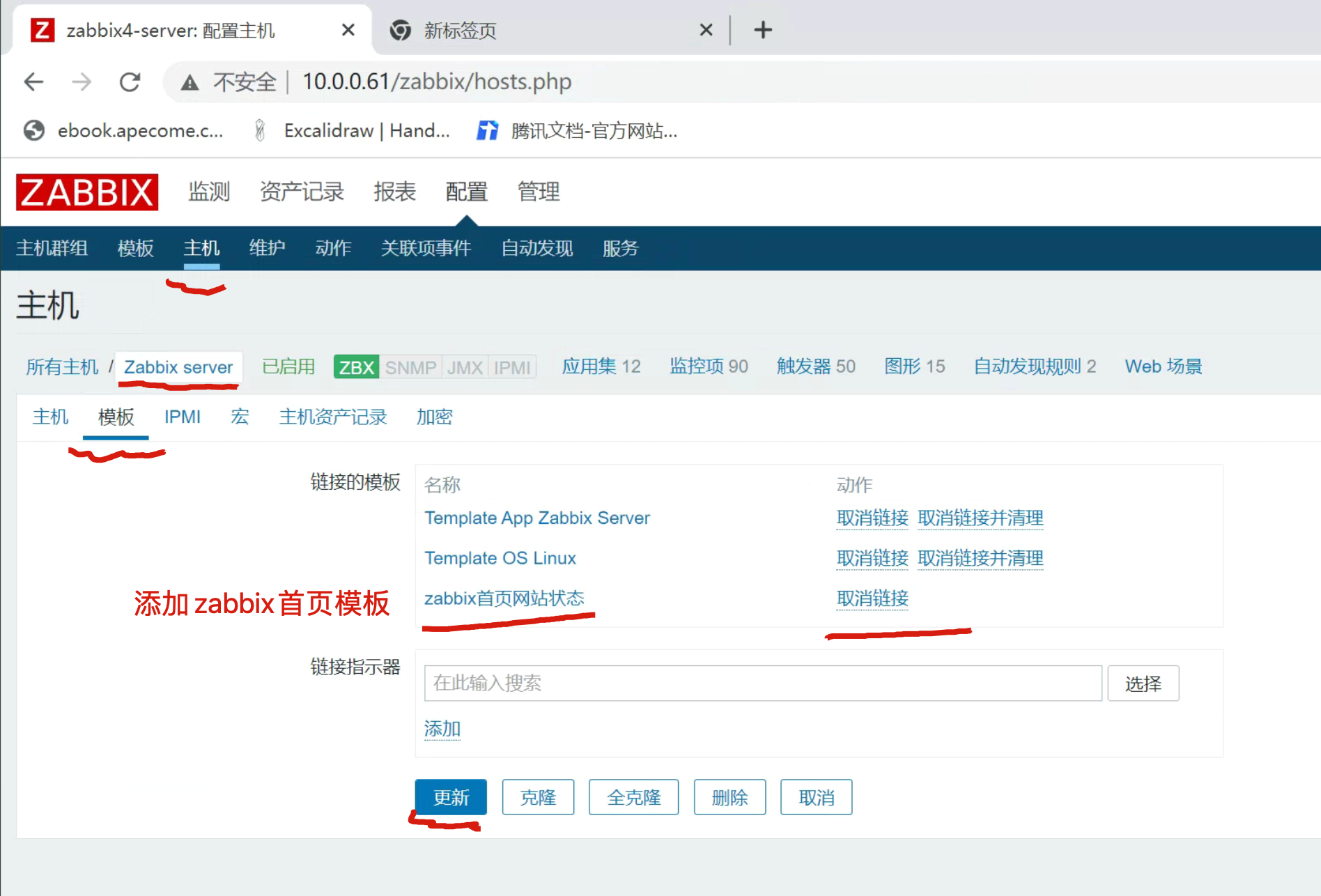Screen dimensions: 1321x896
Task: Switch to the 主机资产记录 tab
Action: coord(332,417)
